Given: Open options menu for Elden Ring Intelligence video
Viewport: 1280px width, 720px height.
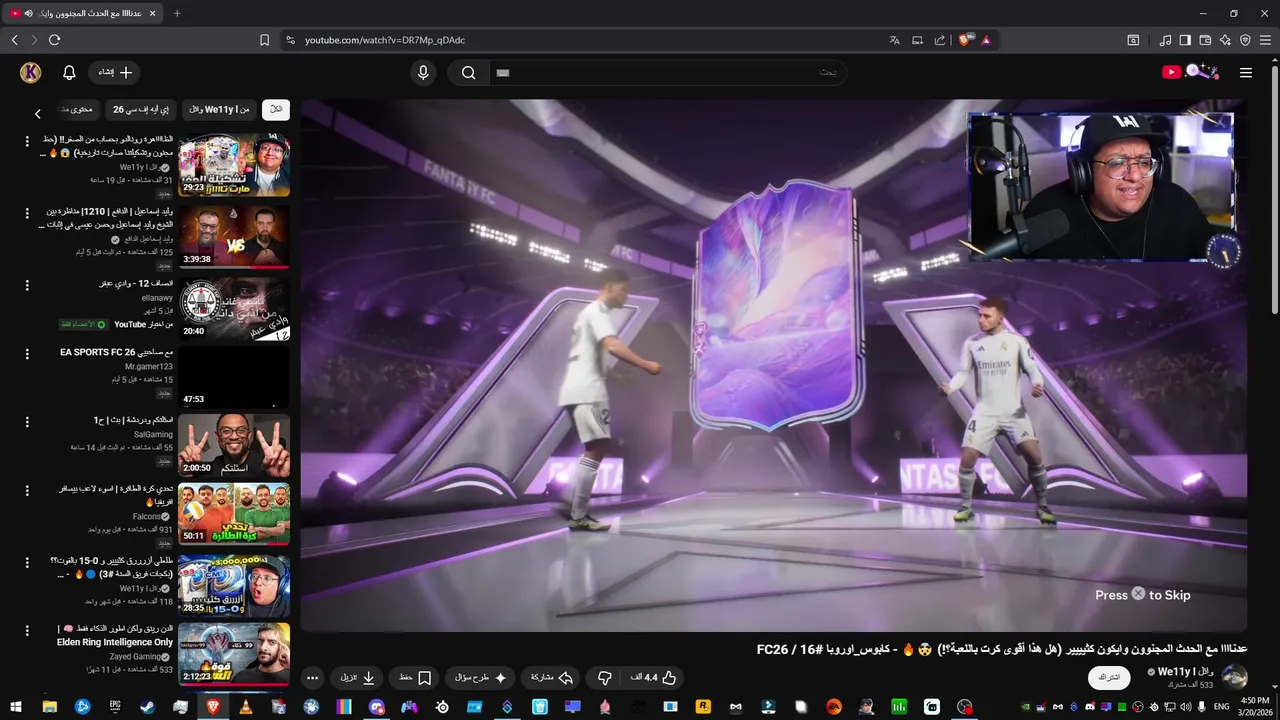Looking at the screenshot, I should [27, 630].
